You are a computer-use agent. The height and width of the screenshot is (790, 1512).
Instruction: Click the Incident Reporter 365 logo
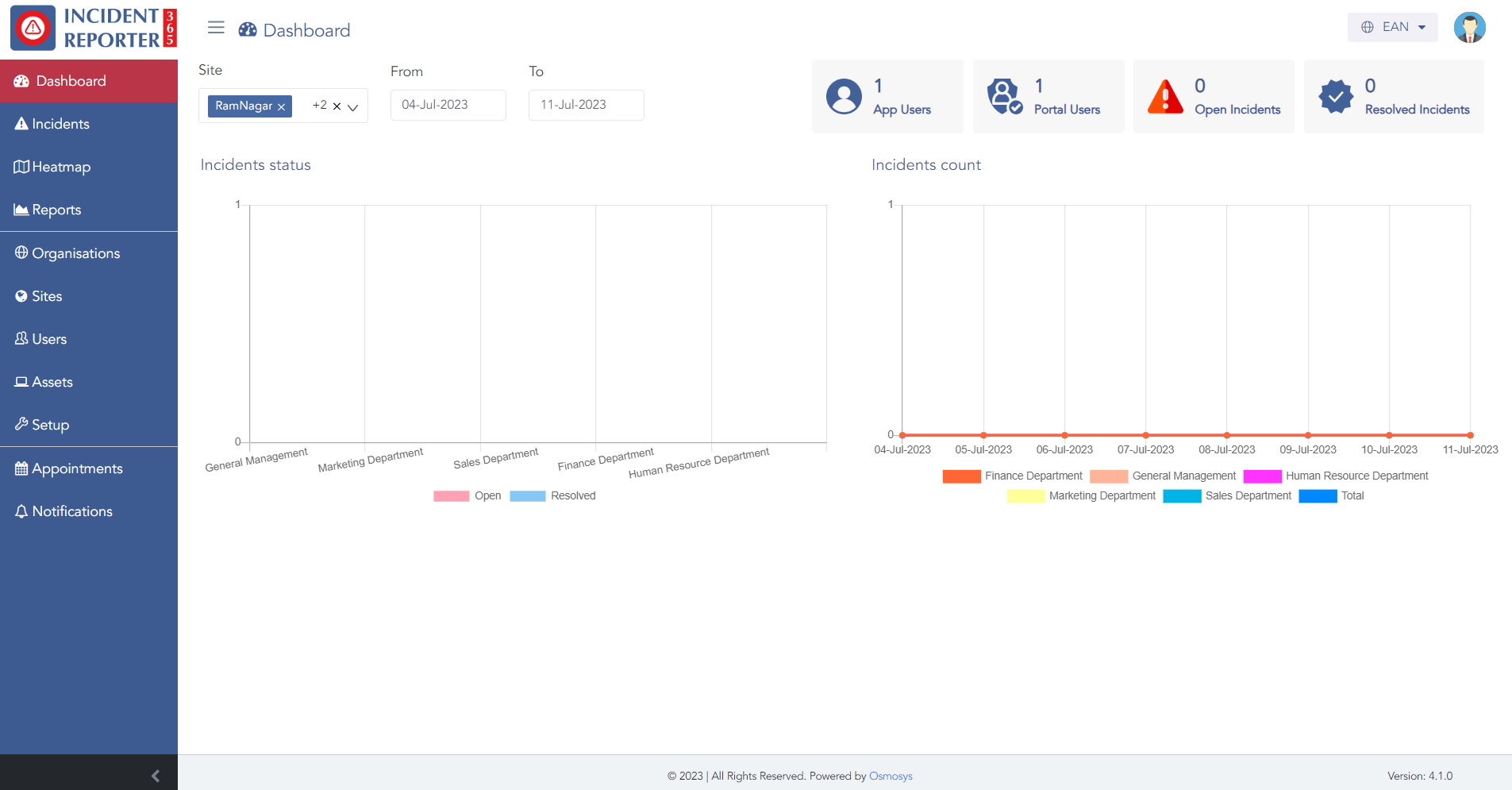(93, 29)
